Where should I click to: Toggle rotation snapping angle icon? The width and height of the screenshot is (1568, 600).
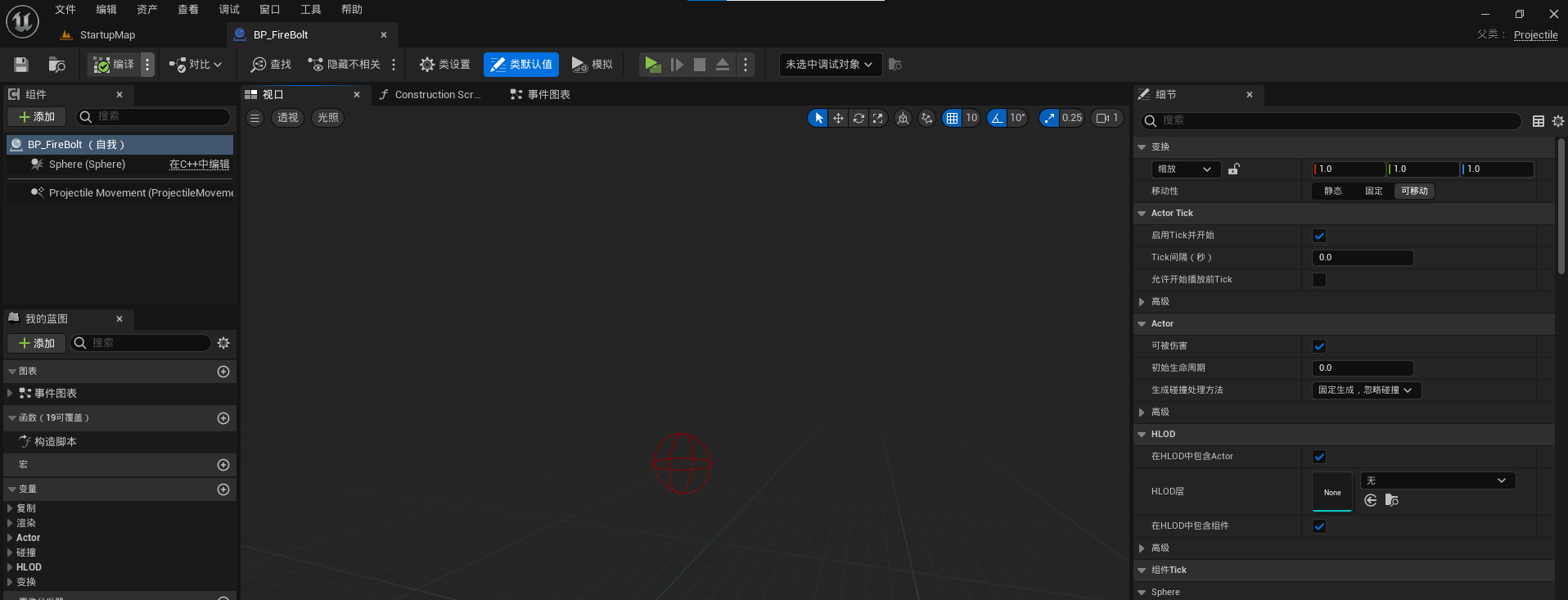[x=997, y=118]
